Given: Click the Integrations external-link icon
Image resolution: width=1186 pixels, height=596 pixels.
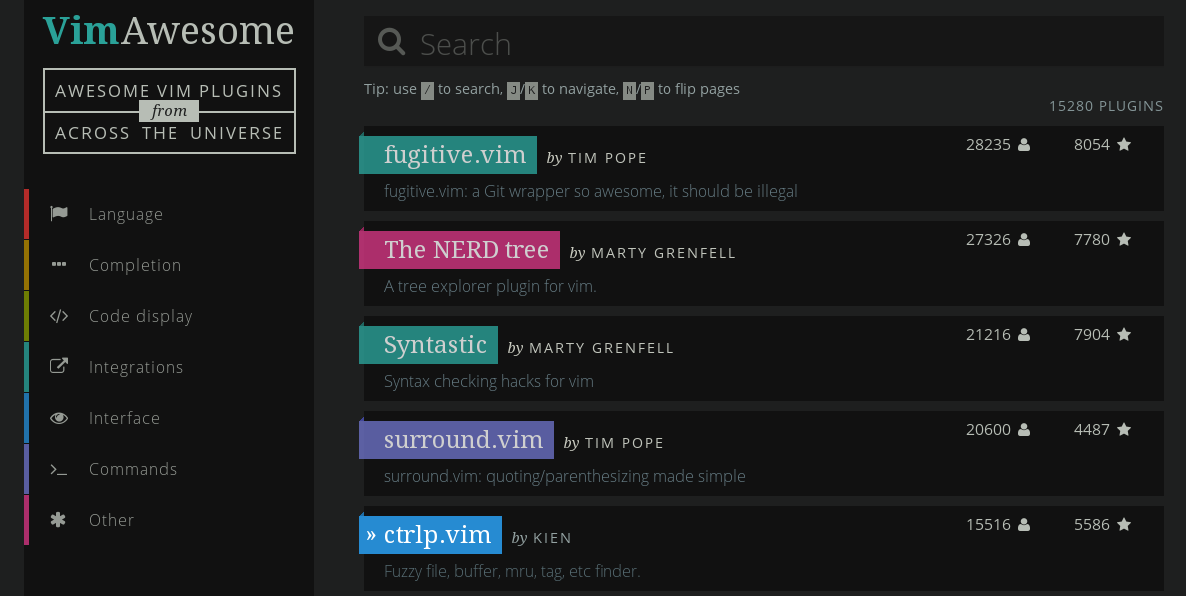Looking at the screenshot, I should 59,366.
